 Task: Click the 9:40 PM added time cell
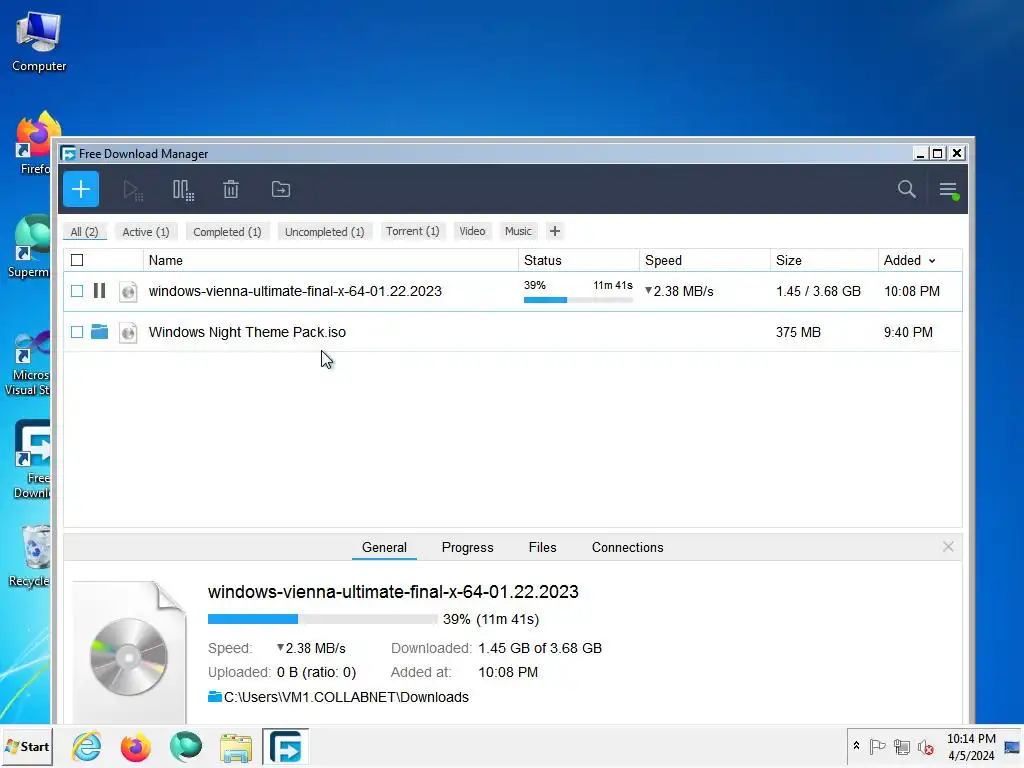(x=908, y=332)
